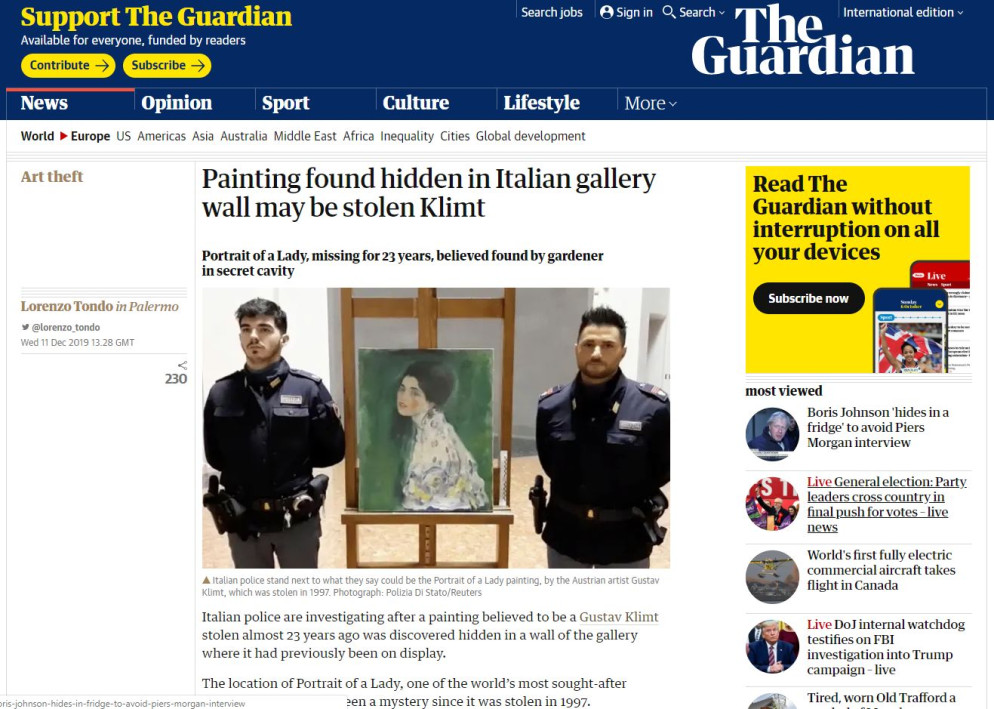This screenshot has width=994, height=709.
Task: Open International edition dropdown
Action: [903, 12]
